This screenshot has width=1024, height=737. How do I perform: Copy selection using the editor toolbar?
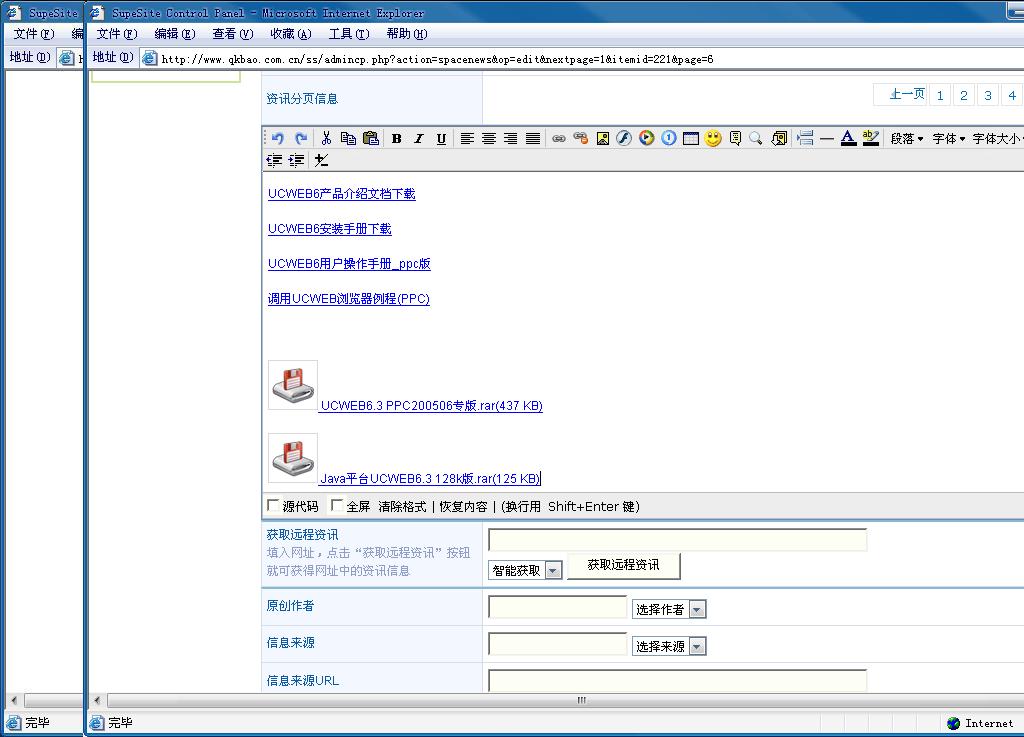pos(348,138)
